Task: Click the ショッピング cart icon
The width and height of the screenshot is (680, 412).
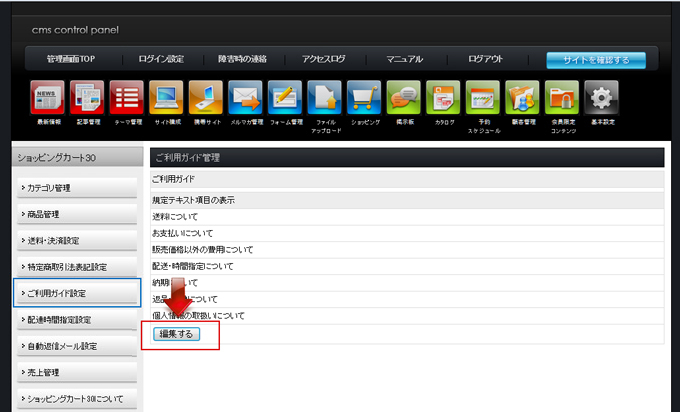Action: tap(364, 98)
